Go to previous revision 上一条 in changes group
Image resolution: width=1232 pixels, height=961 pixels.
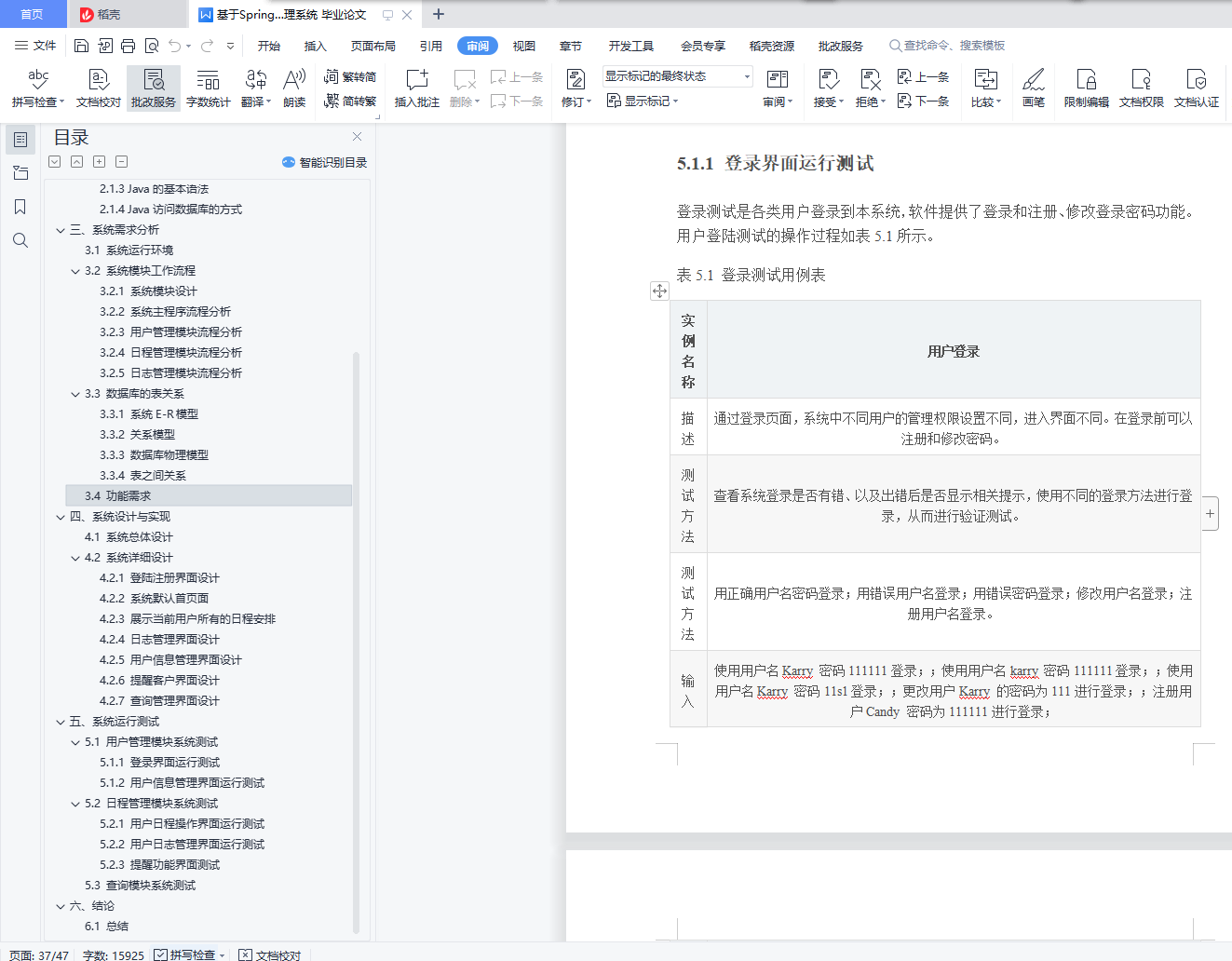coord(924,77)
